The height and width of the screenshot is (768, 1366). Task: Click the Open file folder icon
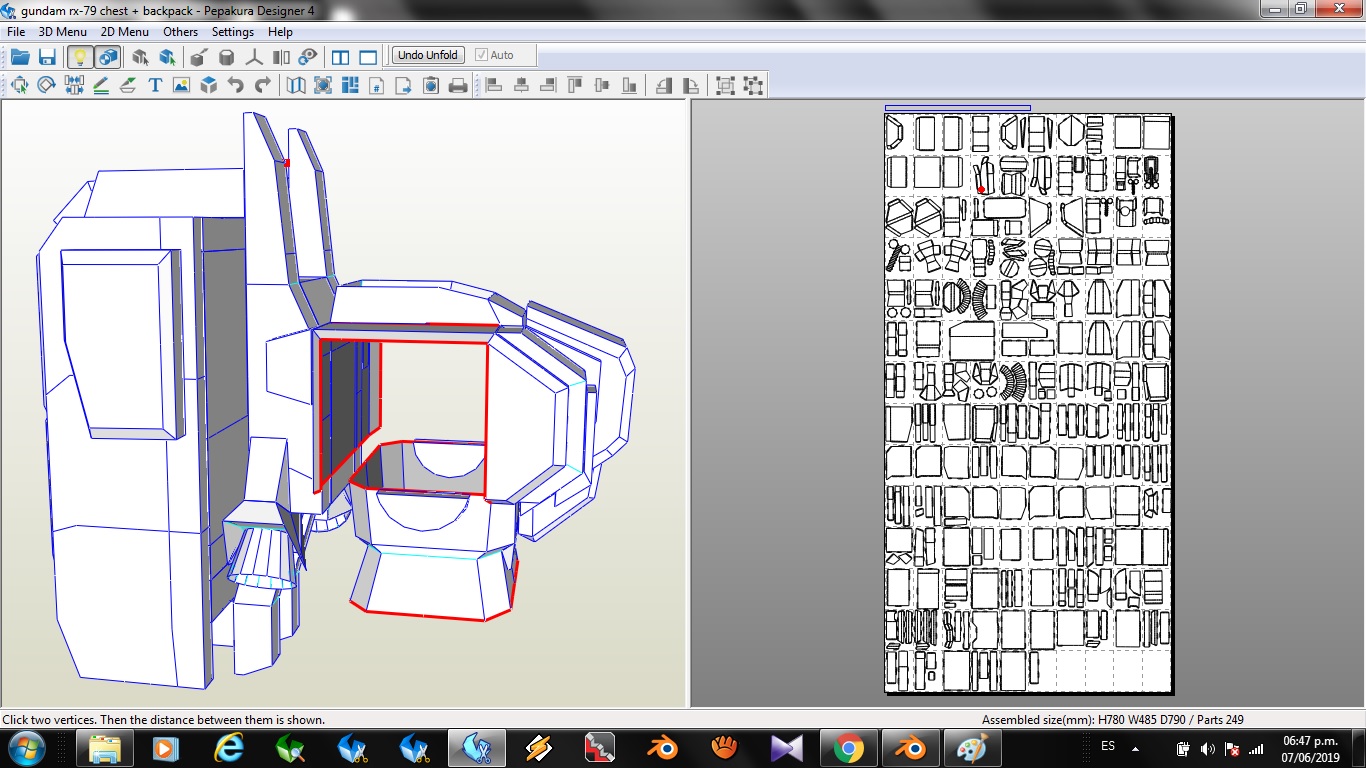click(20, 56)
